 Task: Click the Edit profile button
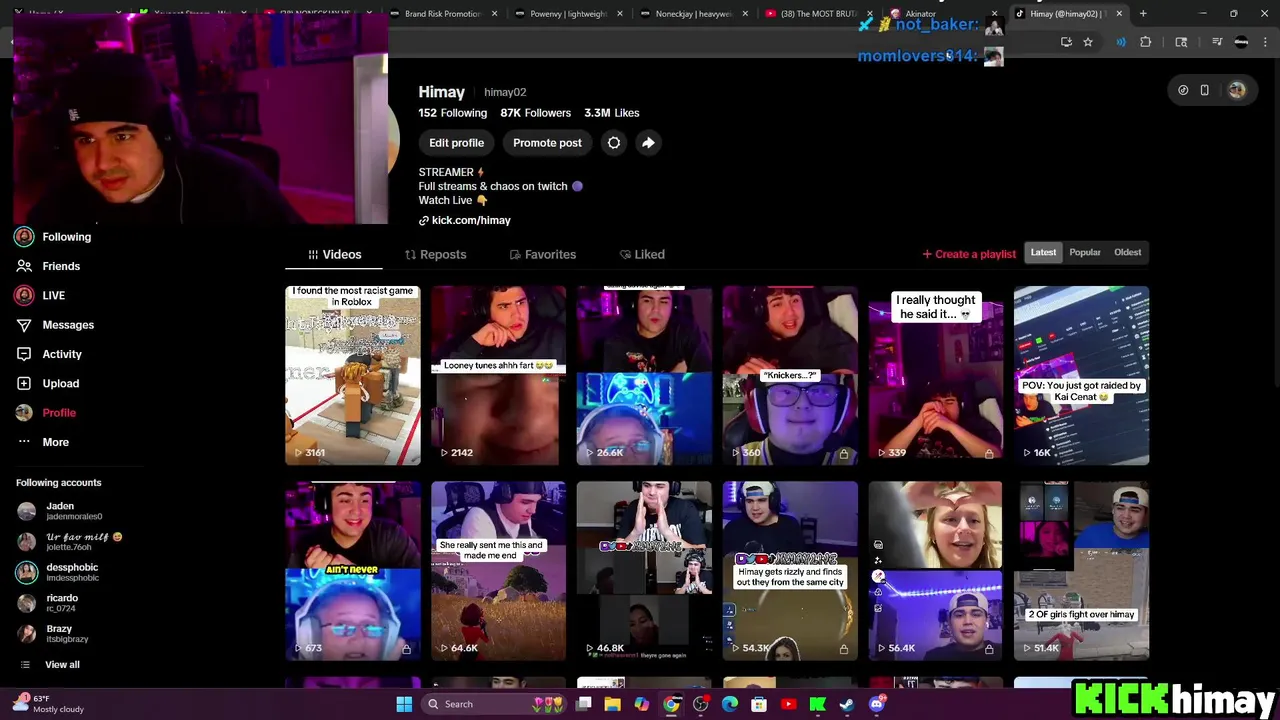(456, 143)
